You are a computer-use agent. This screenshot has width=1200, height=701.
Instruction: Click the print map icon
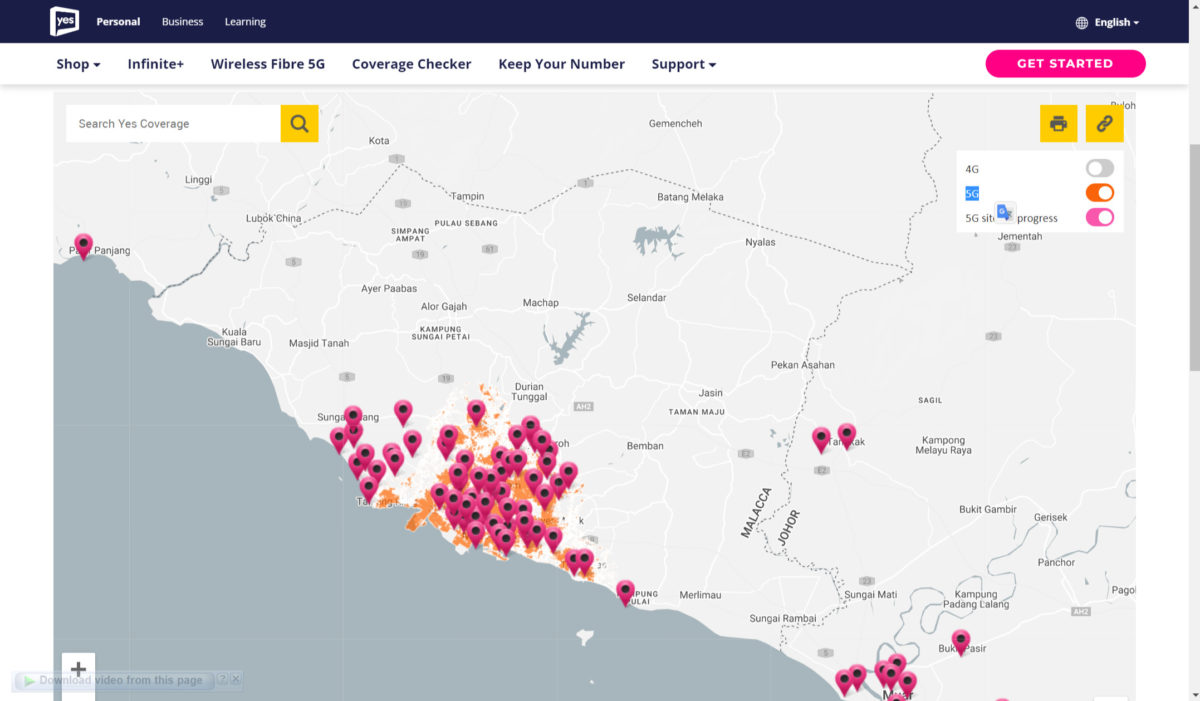[1058, 124]
